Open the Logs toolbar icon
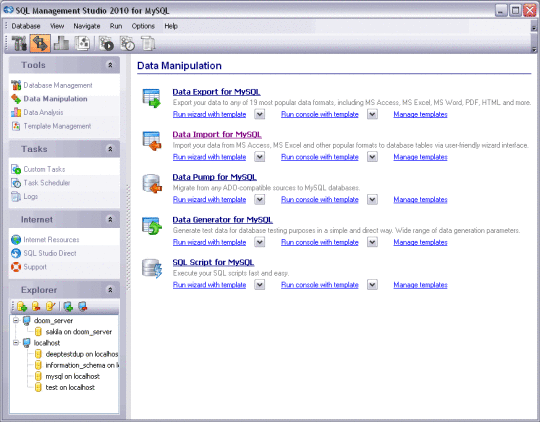Screen dimensions: 540x422 (148, 43)
